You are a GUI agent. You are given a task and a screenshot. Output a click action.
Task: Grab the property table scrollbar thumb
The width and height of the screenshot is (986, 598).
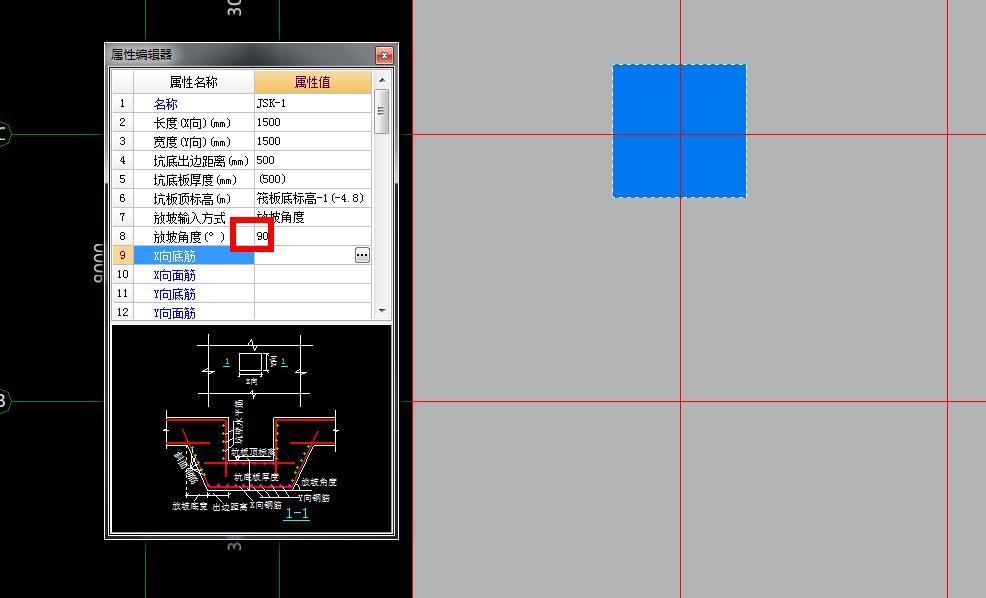tap(382, 111)
